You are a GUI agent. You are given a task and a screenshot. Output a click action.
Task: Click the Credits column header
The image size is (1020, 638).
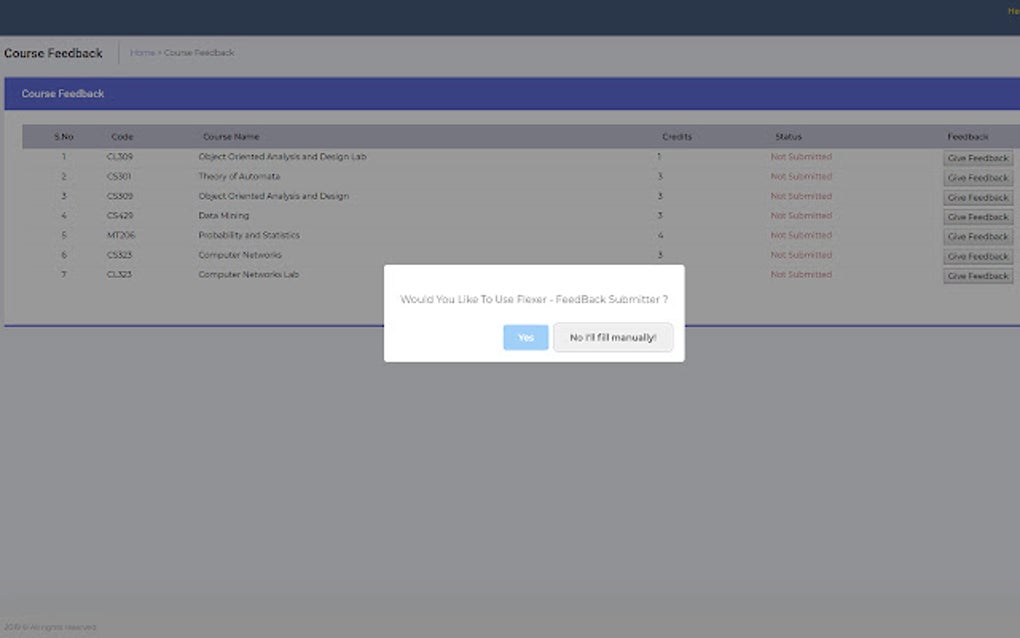tap(677, 137)
